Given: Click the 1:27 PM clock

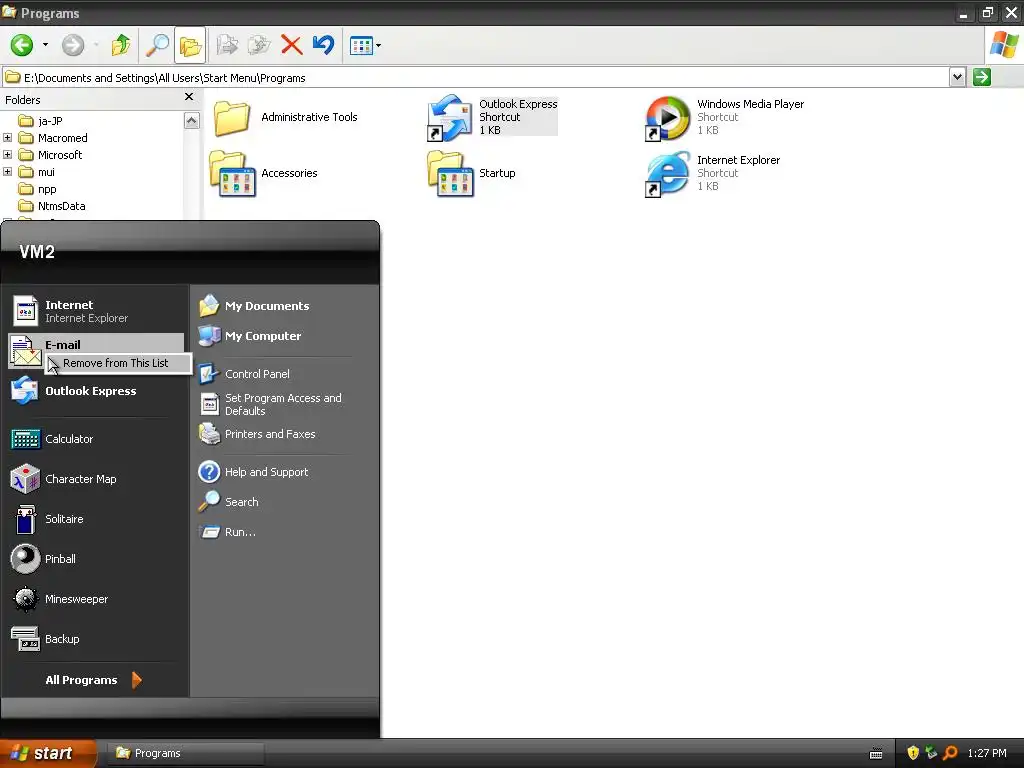Looking at the screenshot, I should click(987, 753).
